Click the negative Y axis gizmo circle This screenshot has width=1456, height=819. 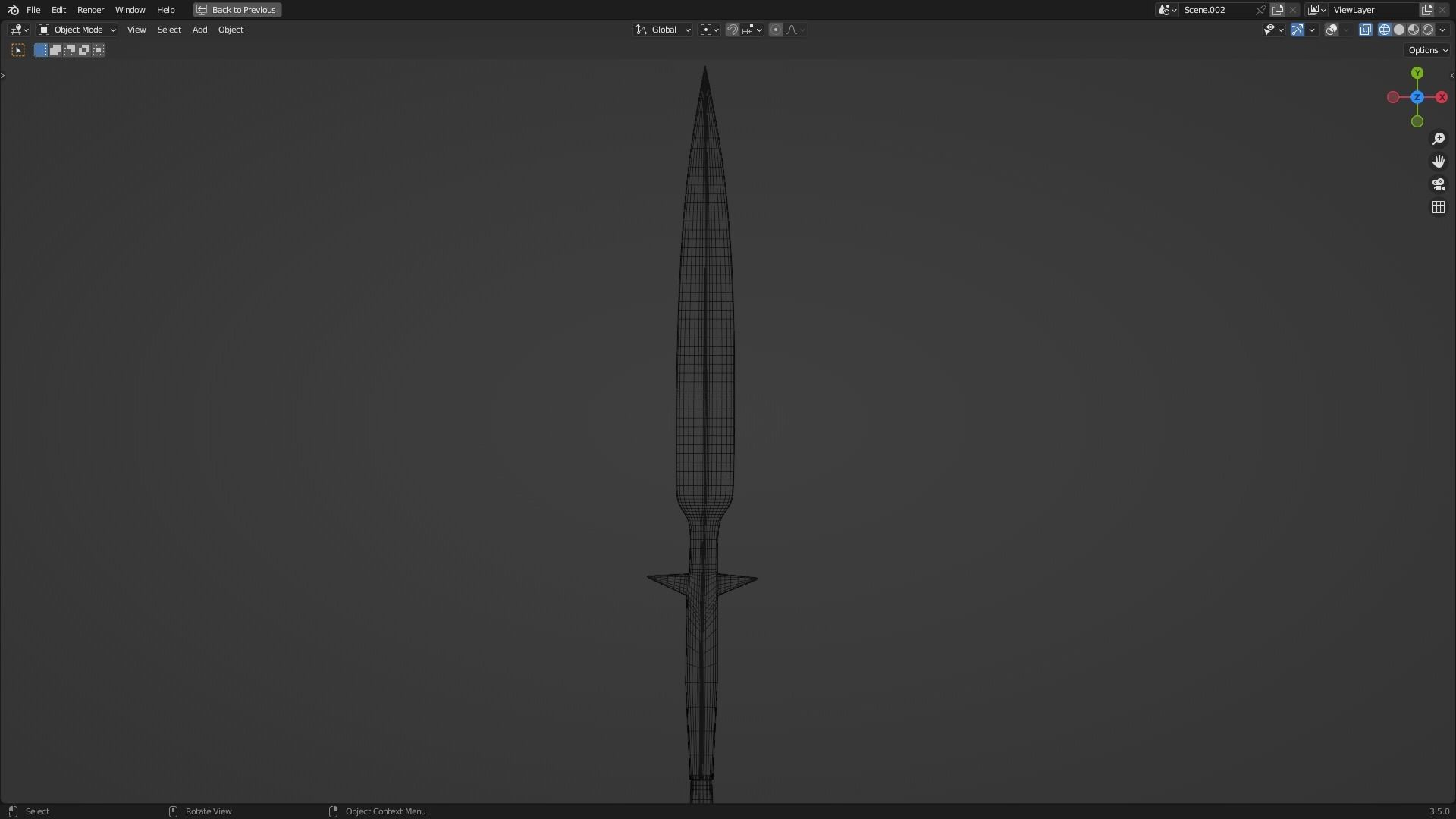click(1417, 121)
